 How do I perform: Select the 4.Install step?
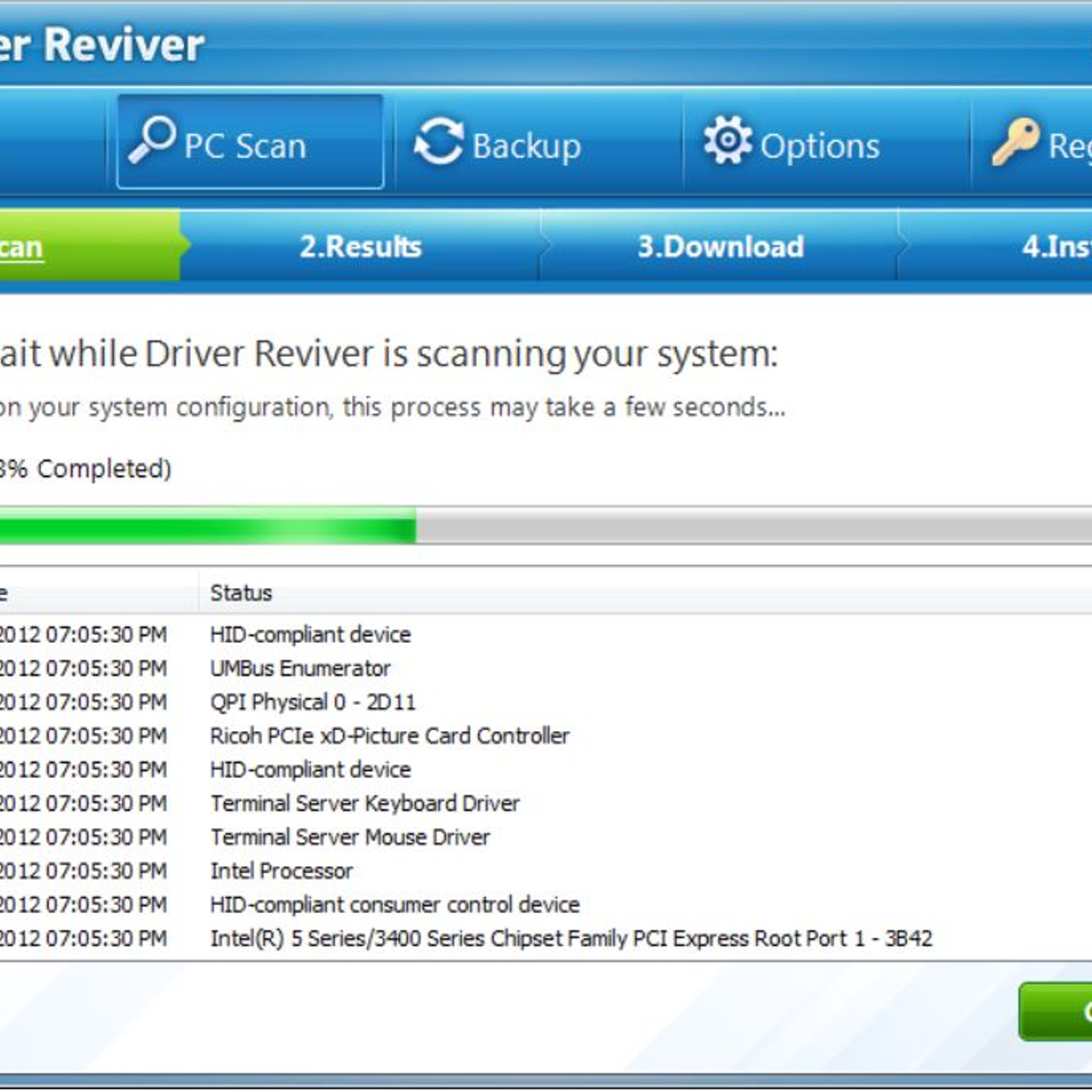pyautogui.click(x=1055, y=246)
